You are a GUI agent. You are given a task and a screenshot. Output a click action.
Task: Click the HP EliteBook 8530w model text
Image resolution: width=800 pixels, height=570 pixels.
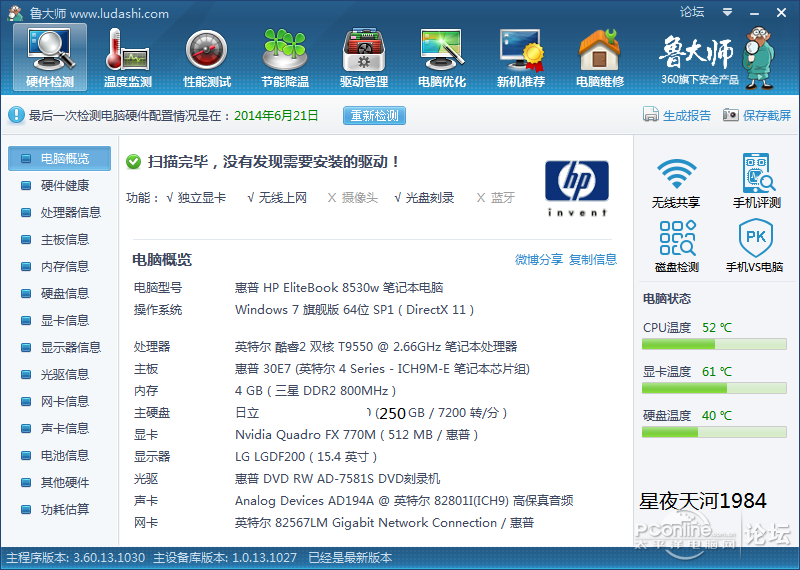point(339,288)
